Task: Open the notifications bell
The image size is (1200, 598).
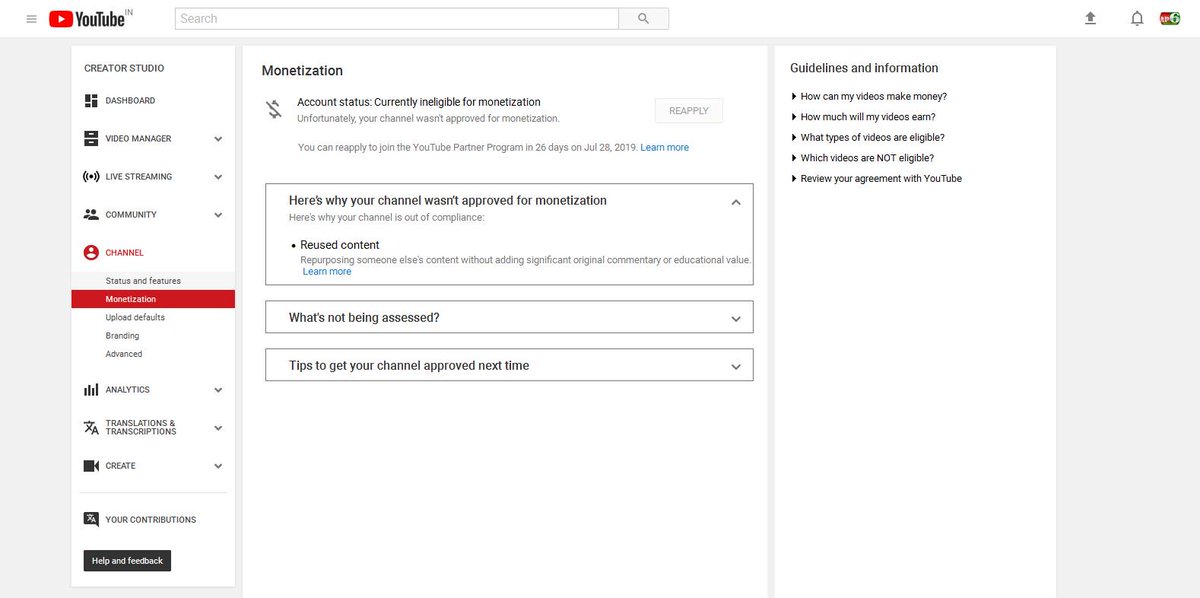Action: 1137,18
